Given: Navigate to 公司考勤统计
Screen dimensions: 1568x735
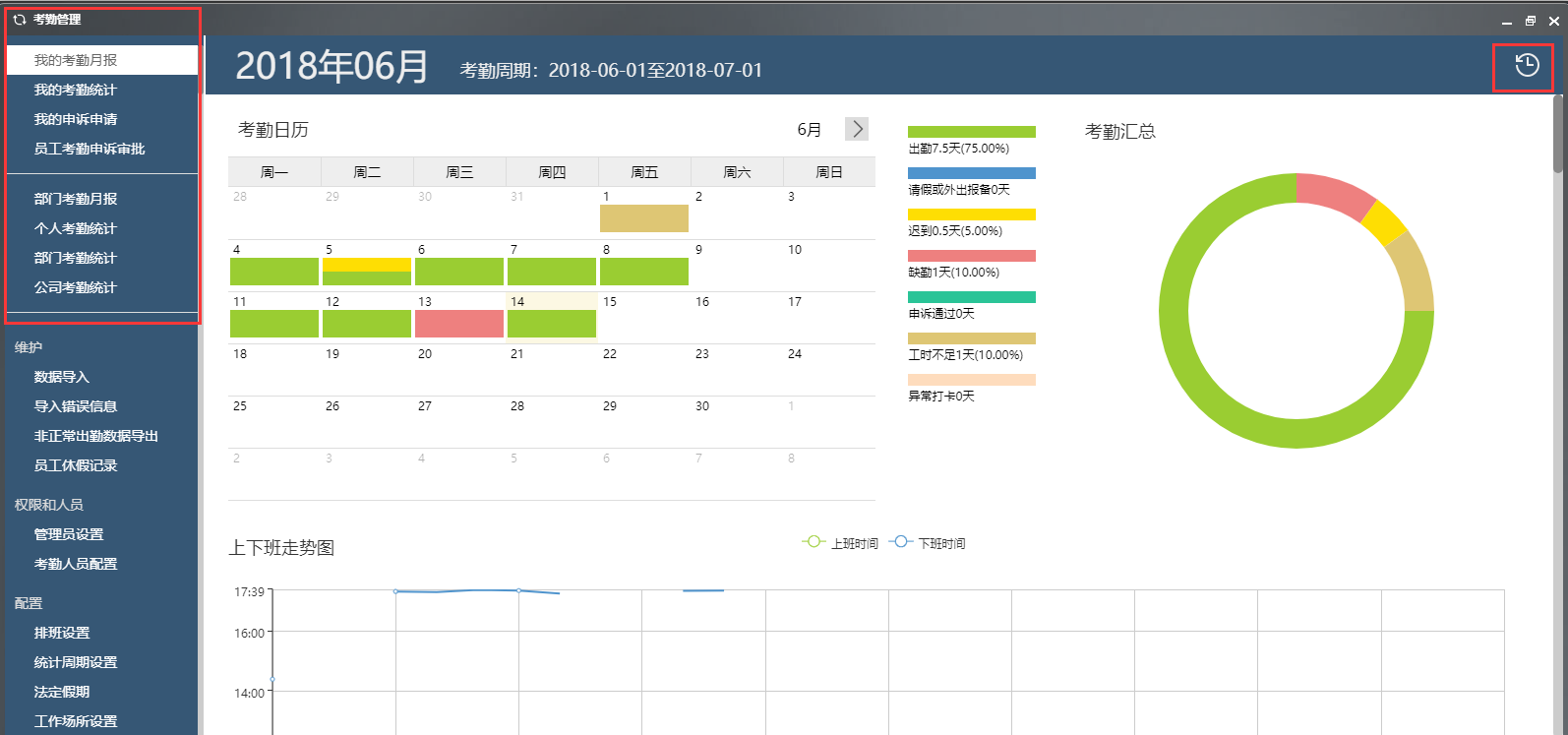Looking at the screenshot, I should pyautogui.click(x=76, y=287).
